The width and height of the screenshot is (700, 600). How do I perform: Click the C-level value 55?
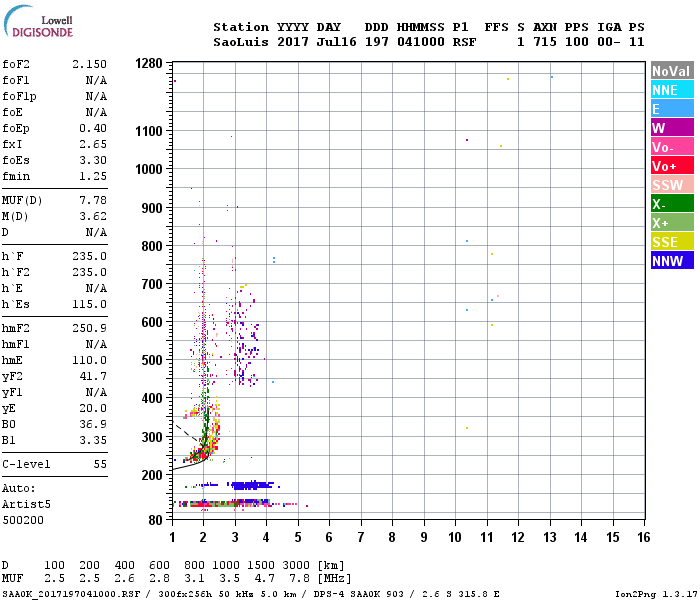[100, 464]
